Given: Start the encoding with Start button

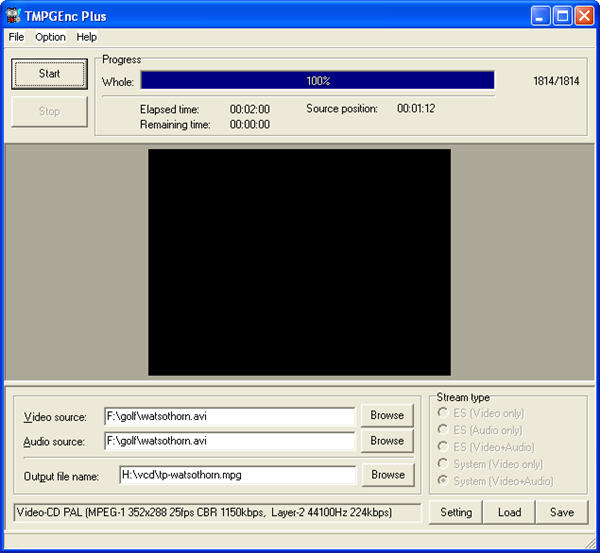Looking at the screenshot, I should coord(49,74).
